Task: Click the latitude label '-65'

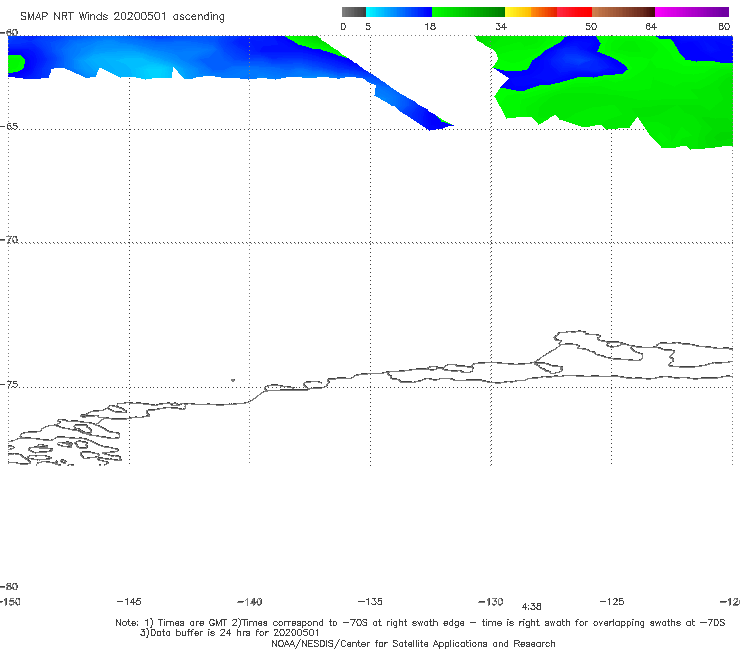Action: 9,126
